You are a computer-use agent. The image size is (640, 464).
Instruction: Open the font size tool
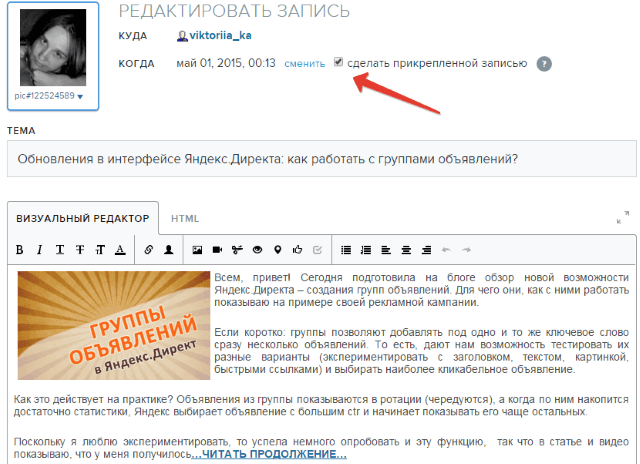[100, 250]
